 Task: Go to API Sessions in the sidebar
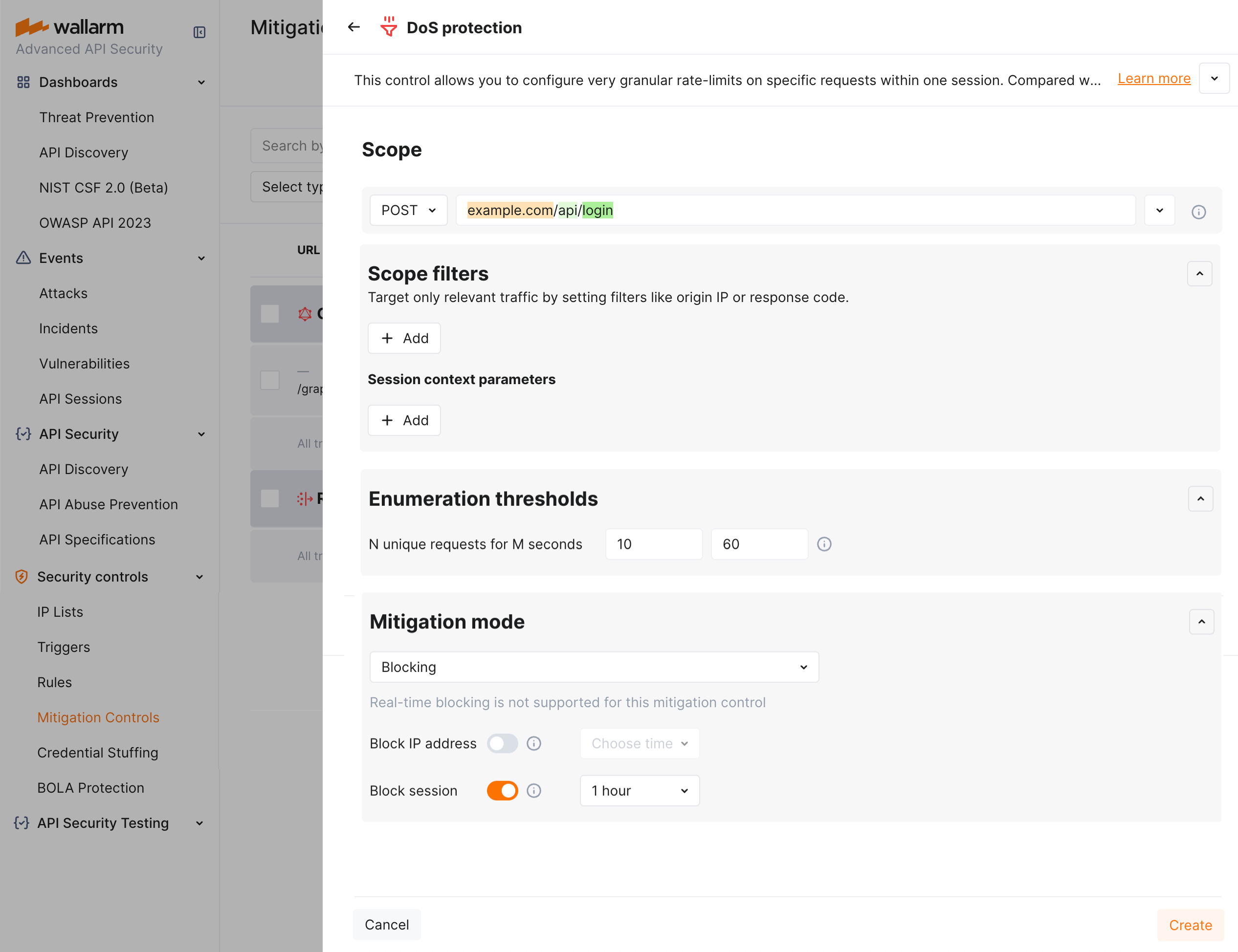coord(81,399)
